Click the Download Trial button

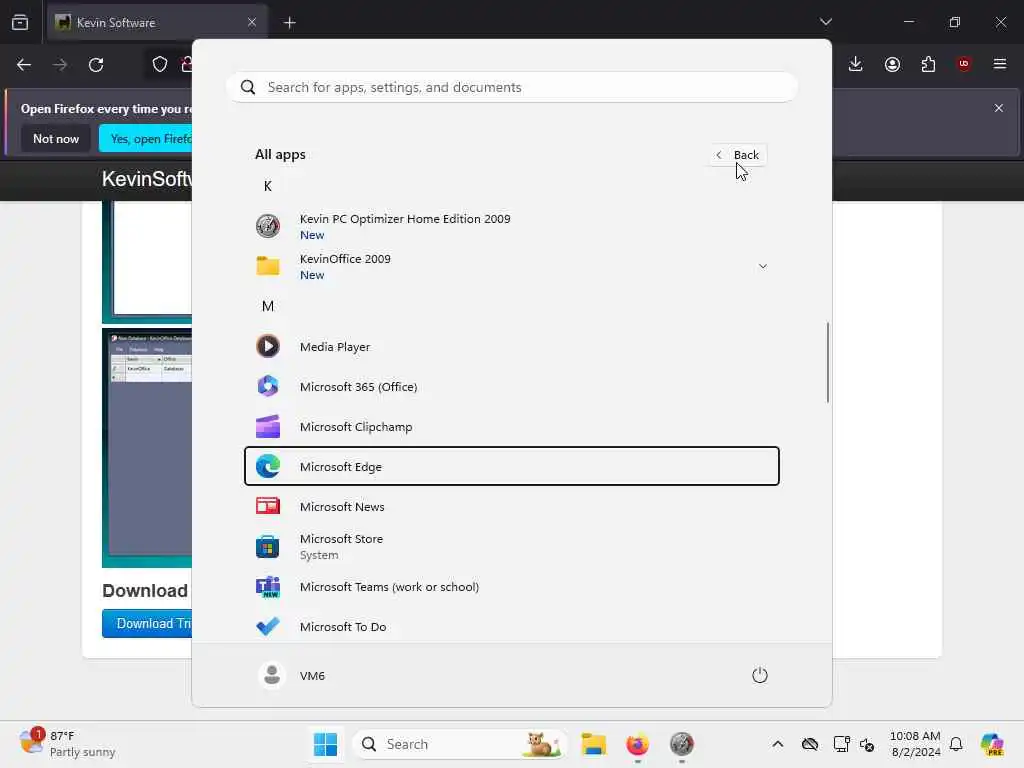tap(147, 623)
